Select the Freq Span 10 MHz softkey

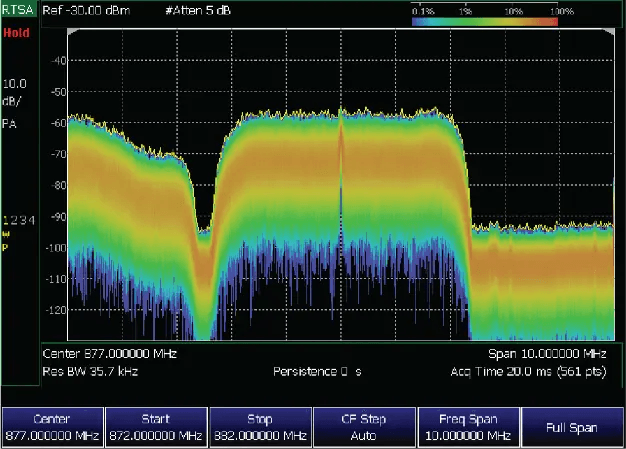(467, 427)
